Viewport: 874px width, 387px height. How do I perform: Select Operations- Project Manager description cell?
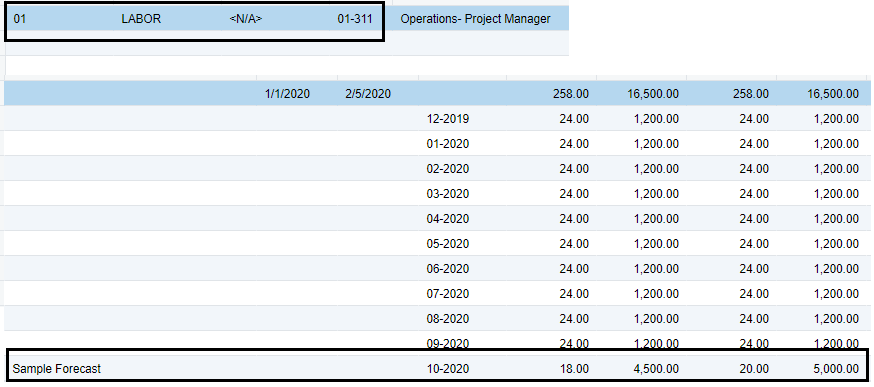pyautogui.click(x=475, y=19)
